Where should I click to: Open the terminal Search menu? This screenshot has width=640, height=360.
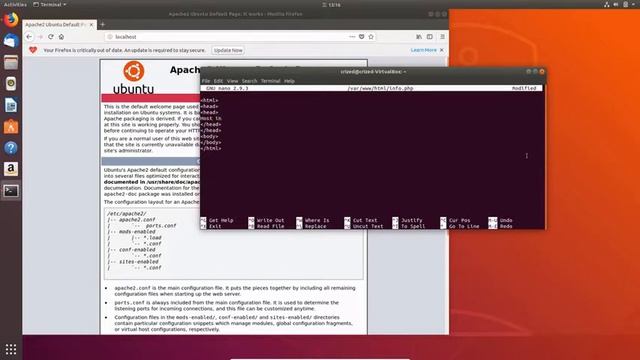pos(249,81)
